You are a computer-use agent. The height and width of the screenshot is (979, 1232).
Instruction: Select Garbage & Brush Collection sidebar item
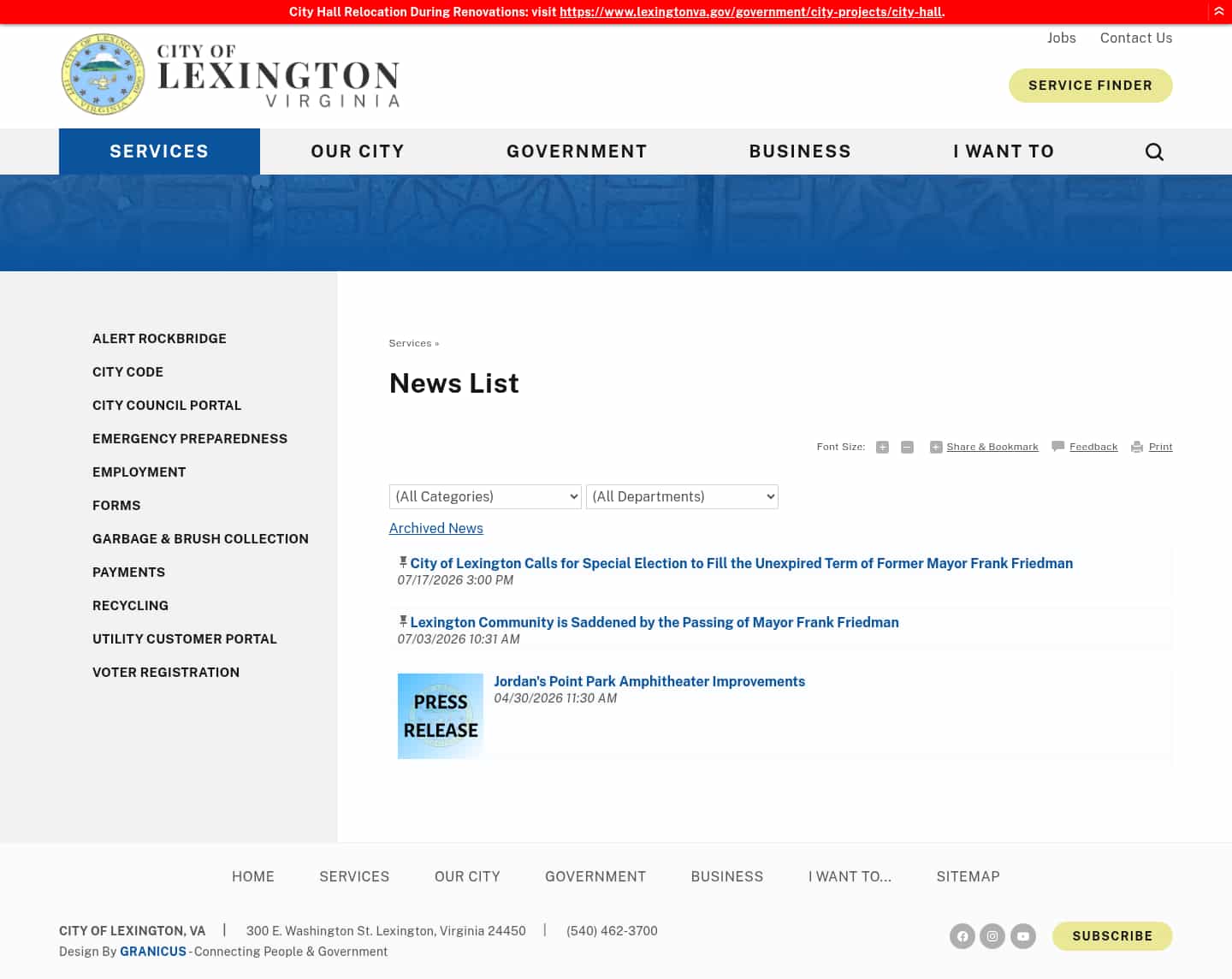pyautogui.click(x=200, y=539)
